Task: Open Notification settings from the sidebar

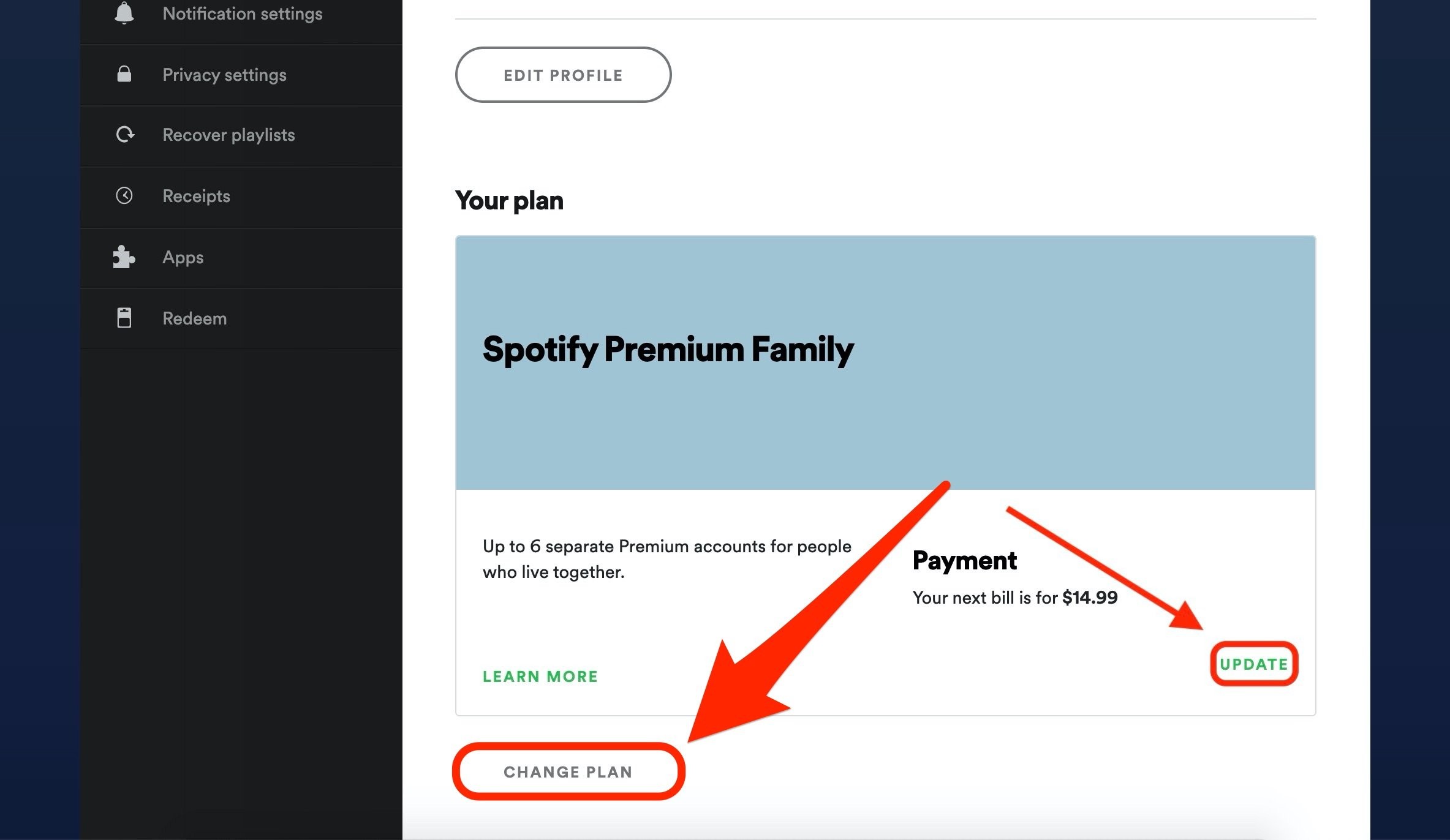Action: (243, 13)
